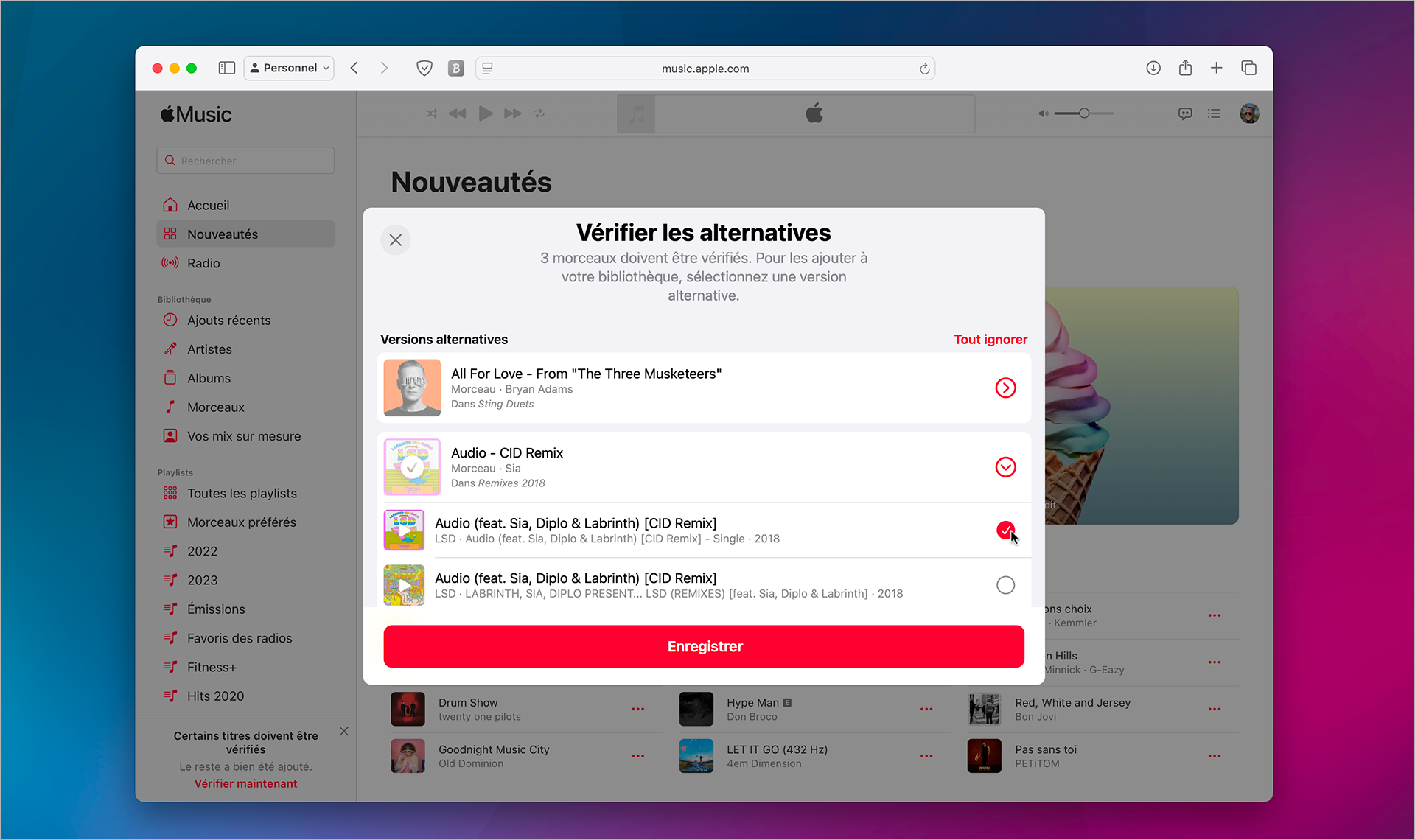Open Ajouts récents in library
Screen dimensions: 1415x840
[x=245, y=321]
